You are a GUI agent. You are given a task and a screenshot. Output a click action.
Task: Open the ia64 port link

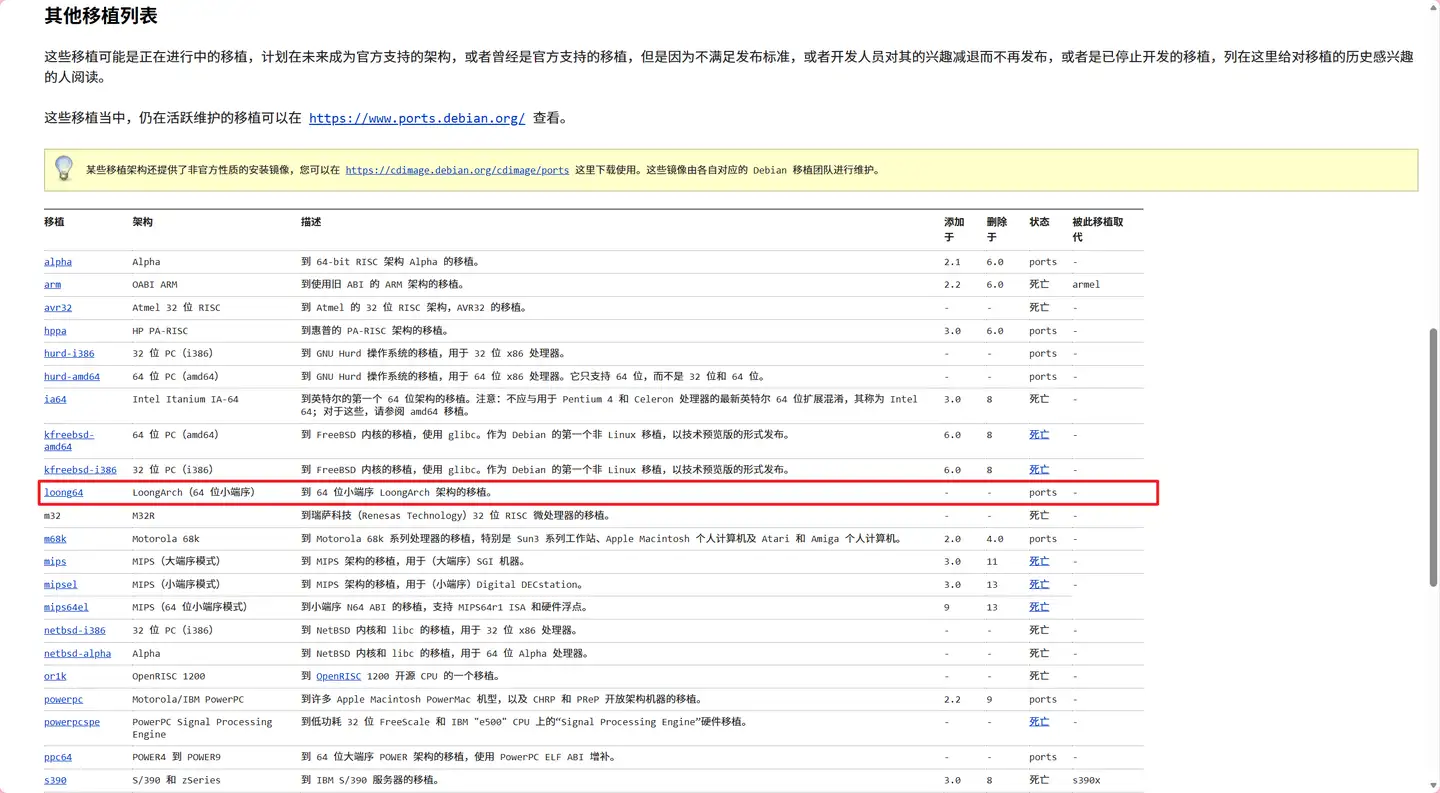click(55, 400)
